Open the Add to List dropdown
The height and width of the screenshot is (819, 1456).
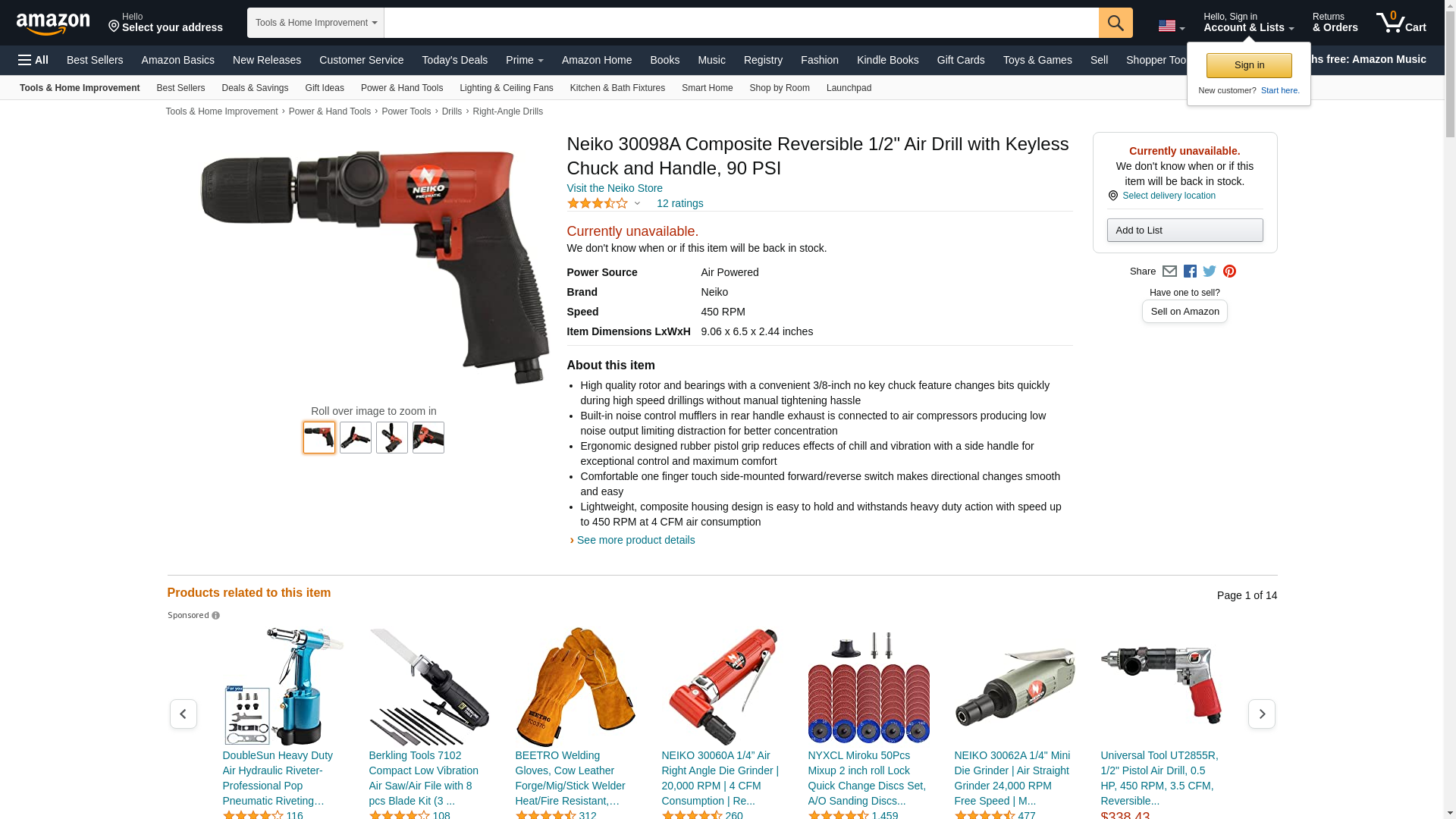1185,231
